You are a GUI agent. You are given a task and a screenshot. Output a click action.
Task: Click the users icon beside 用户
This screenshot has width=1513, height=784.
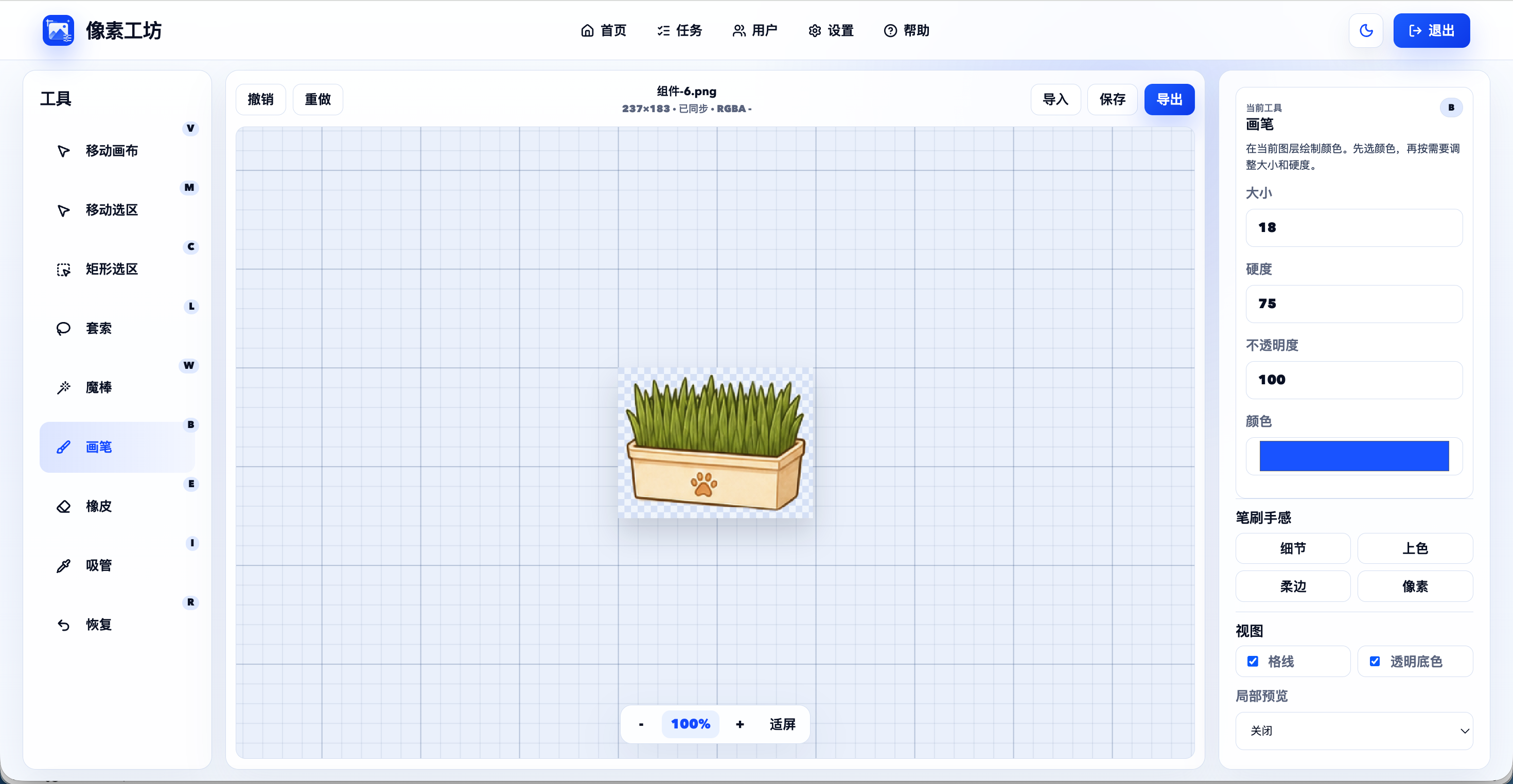tap(739, 30)
